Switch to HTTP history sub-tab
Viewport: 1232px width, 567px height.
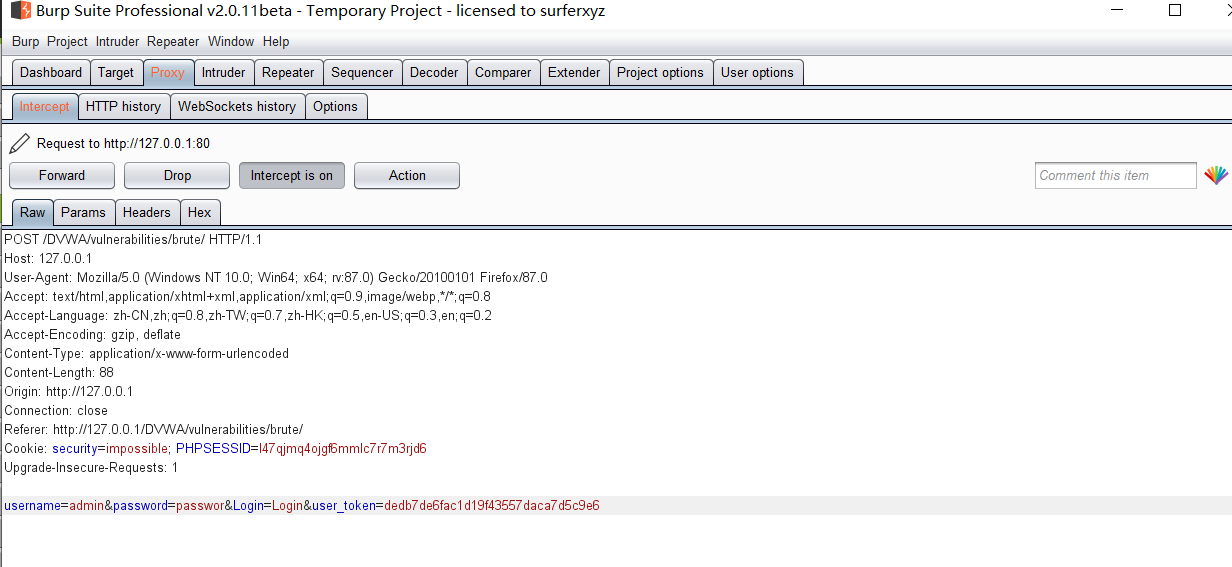[x=123, y=106]
